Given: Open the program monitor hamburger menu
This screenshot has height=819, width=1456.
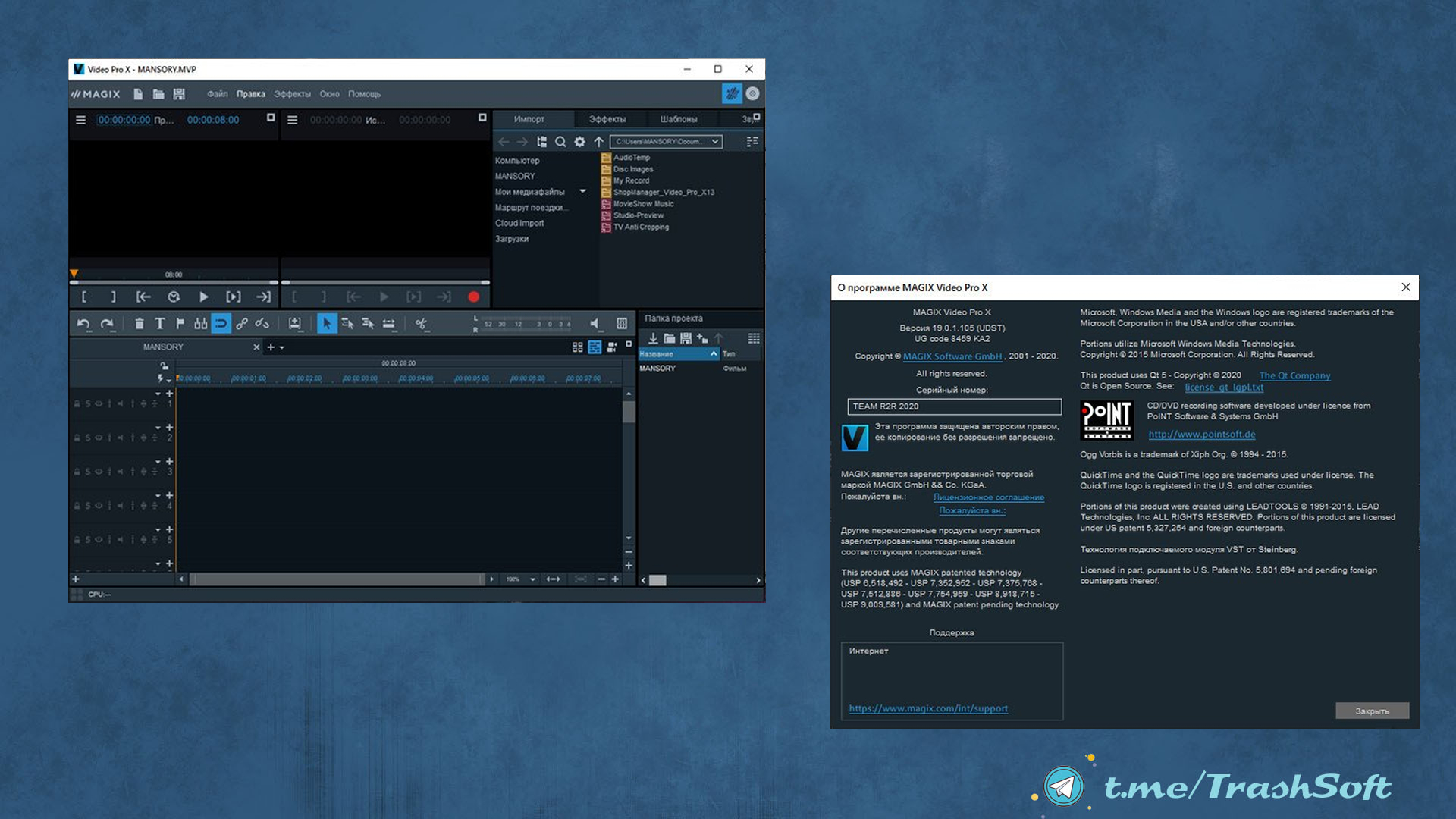Looking at the screenshot, I should [80, 120].
